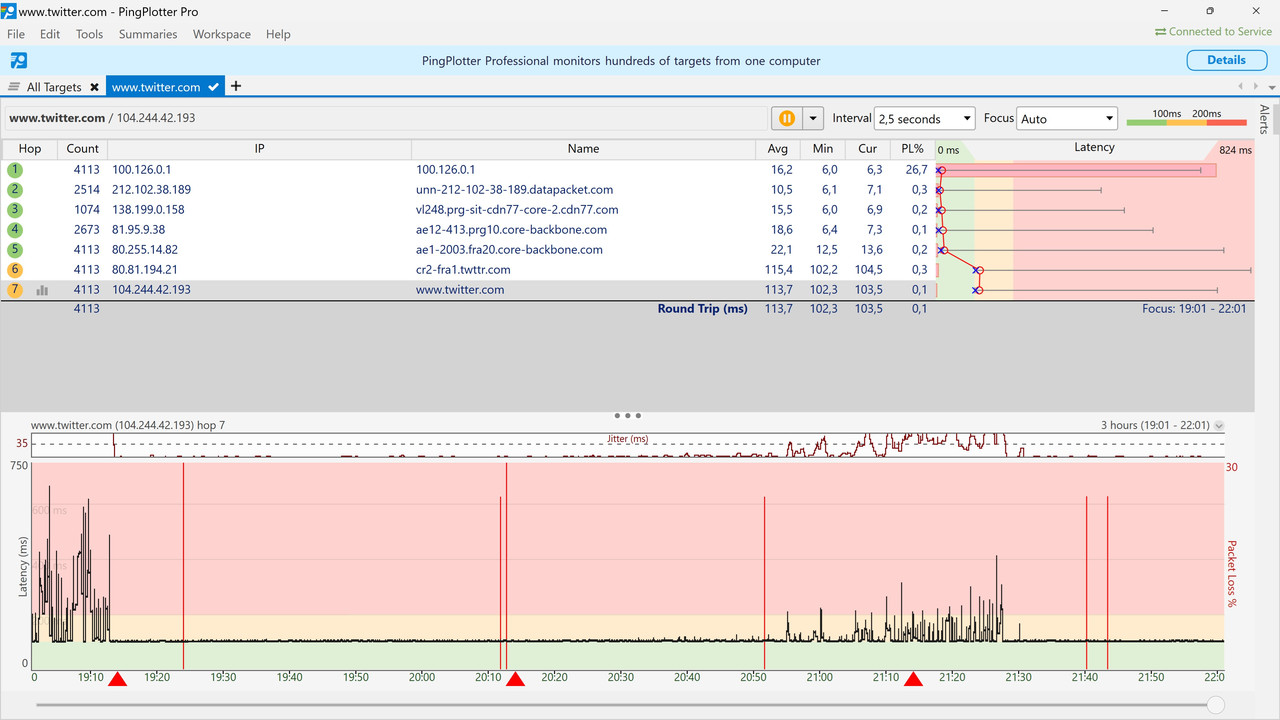Click the Round Trip (ms) summary label
This screenshot has width=1280, height=720.
(702, 309)
